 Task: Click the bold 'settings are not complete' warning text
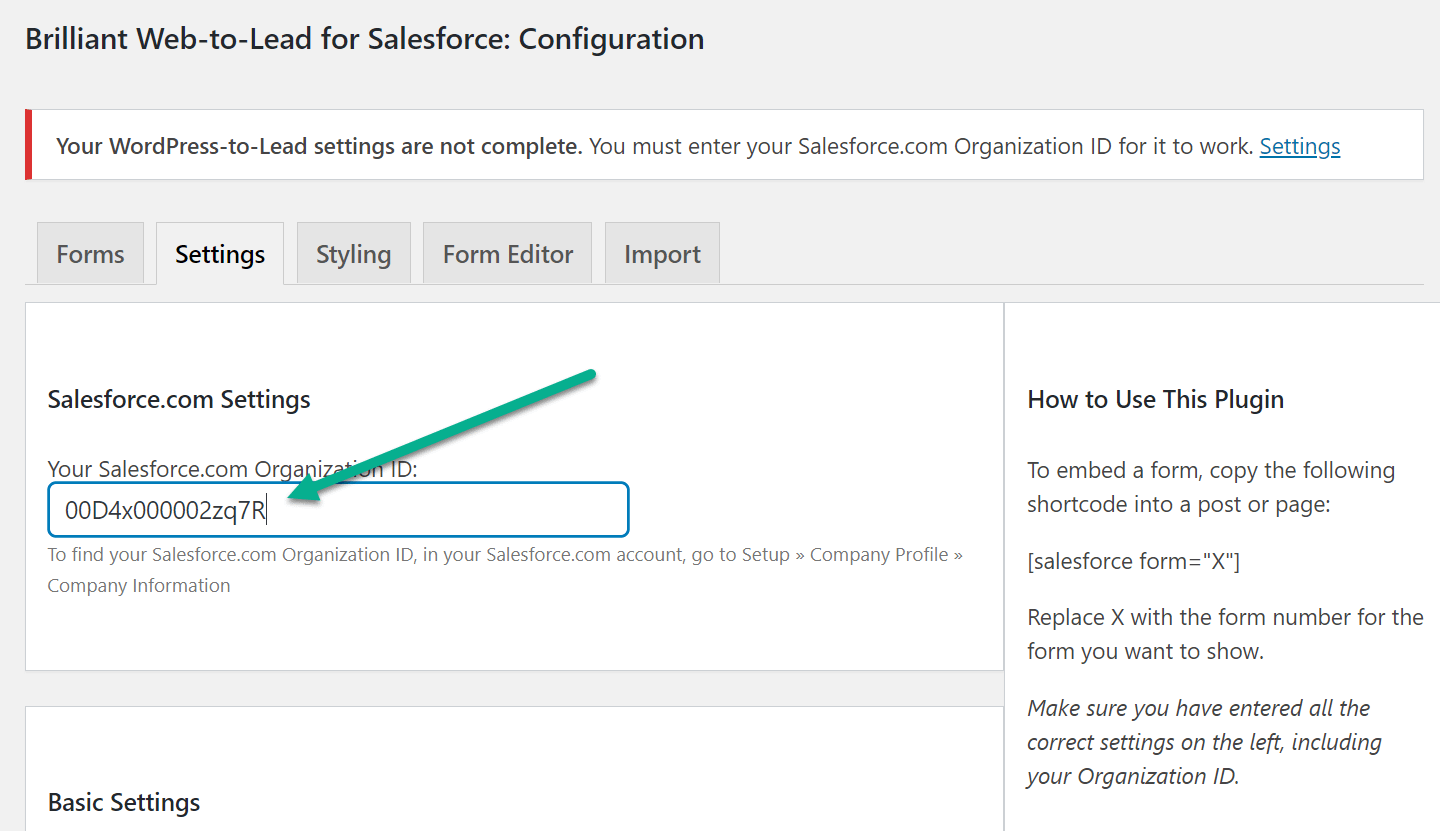pyautogui.click(x=319, y=146)
